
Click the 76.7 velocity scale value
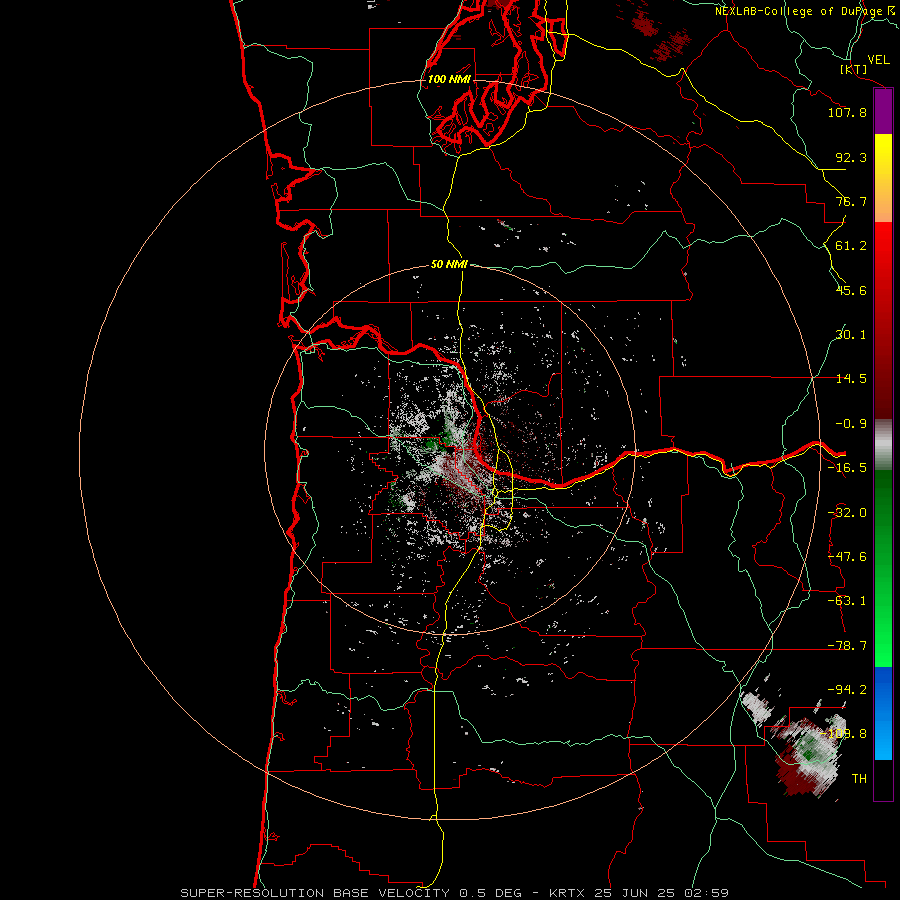[851, 201]
